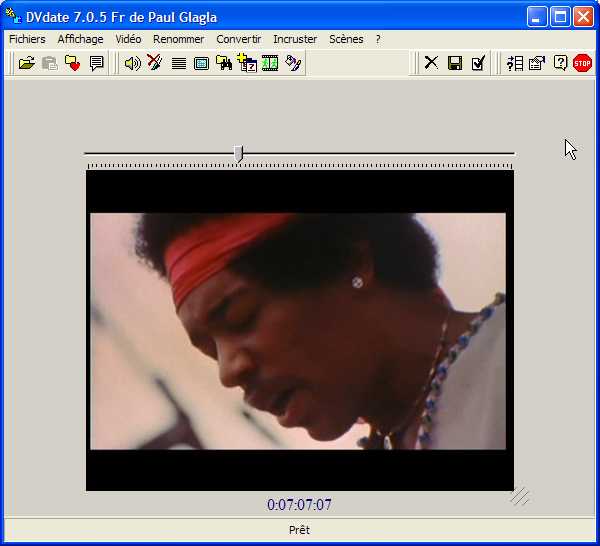The image size is (600, 546).
Task: Open the Renommer menu
Action: (178, 39)
